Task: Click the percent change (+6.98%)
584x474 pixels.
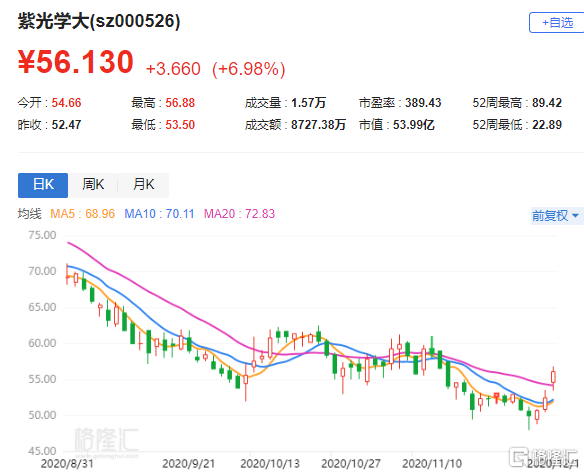Action: [x=249, y=69]
